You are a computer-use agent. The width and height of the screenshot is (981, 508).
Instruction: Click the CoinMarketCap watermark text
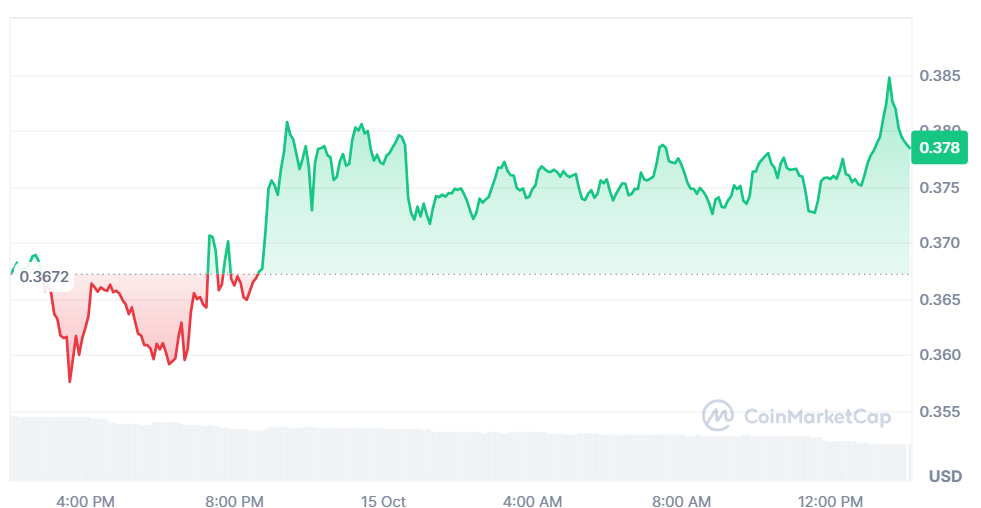[x=814, y=416]
